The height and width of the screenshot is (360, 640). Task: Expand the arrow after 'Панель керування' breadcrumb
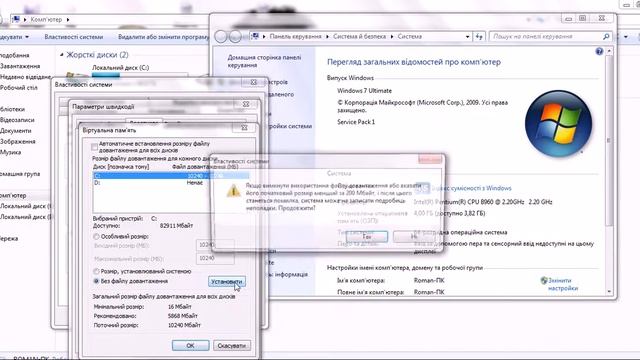click(x=327, y=37)
